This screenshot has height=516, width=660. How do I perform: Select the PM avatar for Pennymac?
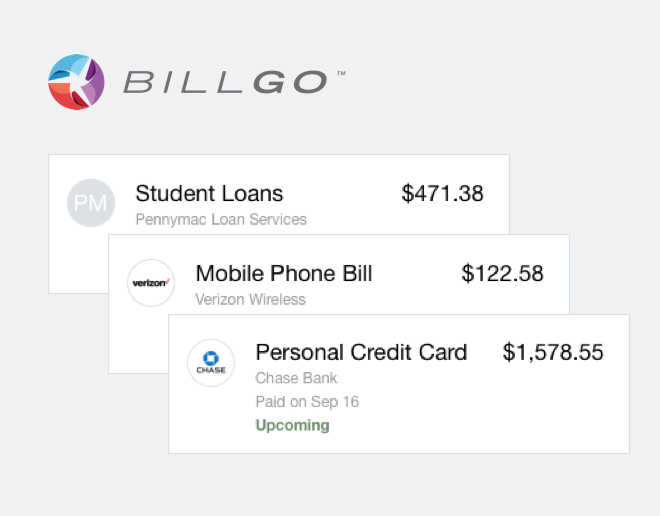tap(91, 203)
